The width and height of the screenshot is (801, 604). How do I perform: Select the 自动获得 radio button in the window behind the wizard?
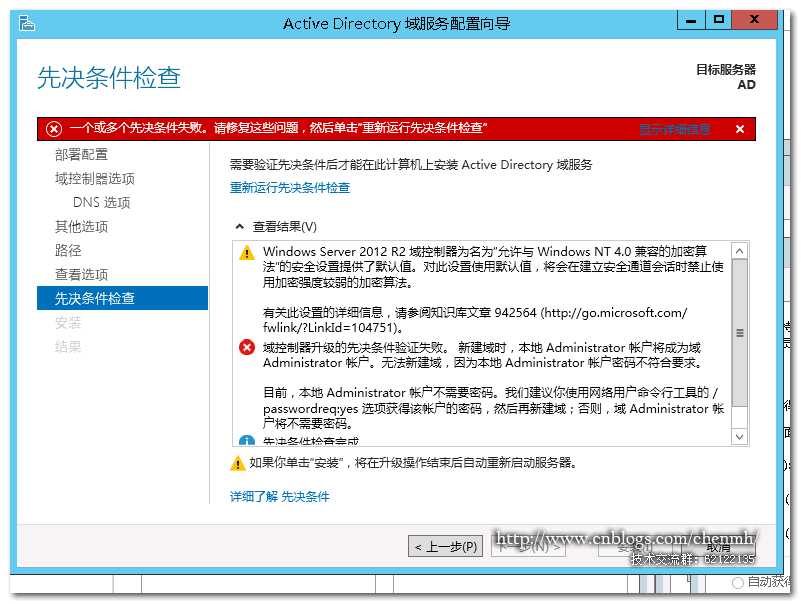737,583
